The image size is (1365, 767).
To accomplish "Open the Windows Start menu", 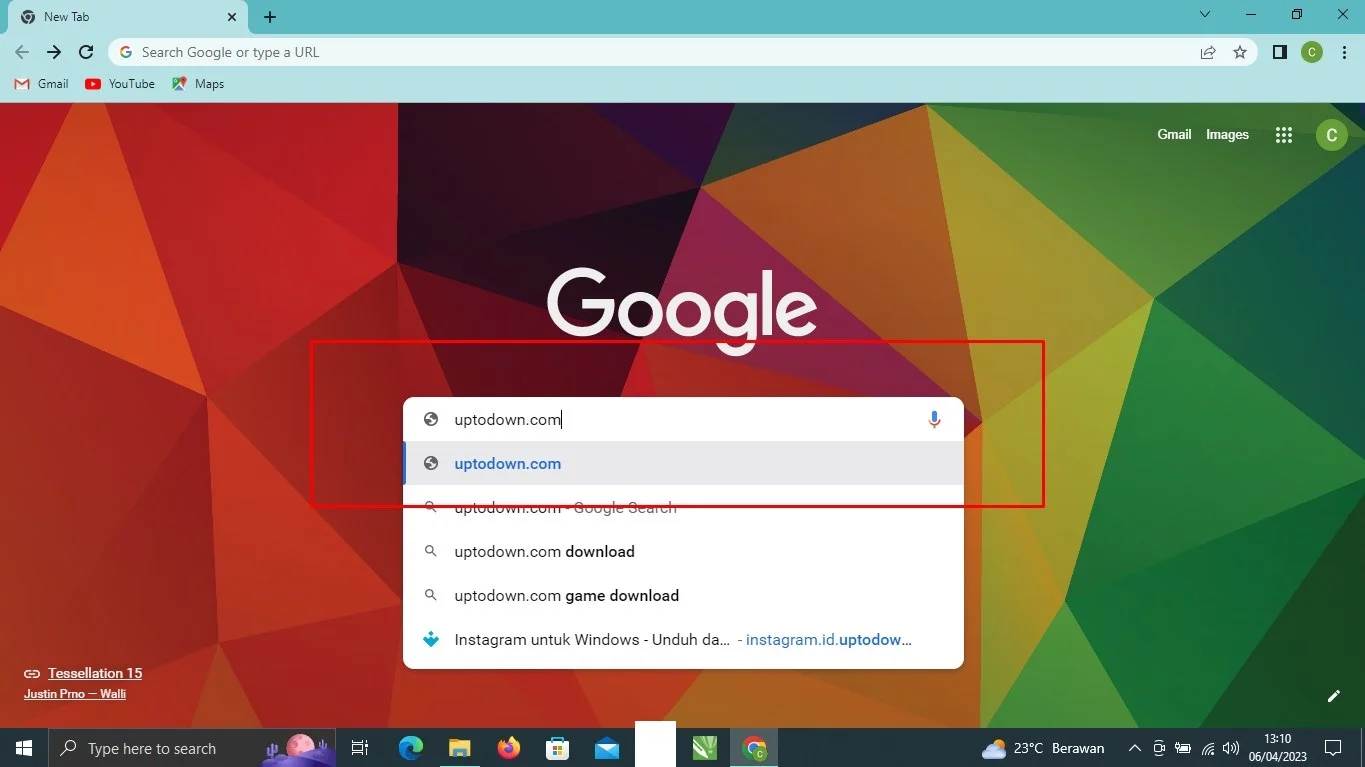I will [24, 748].
